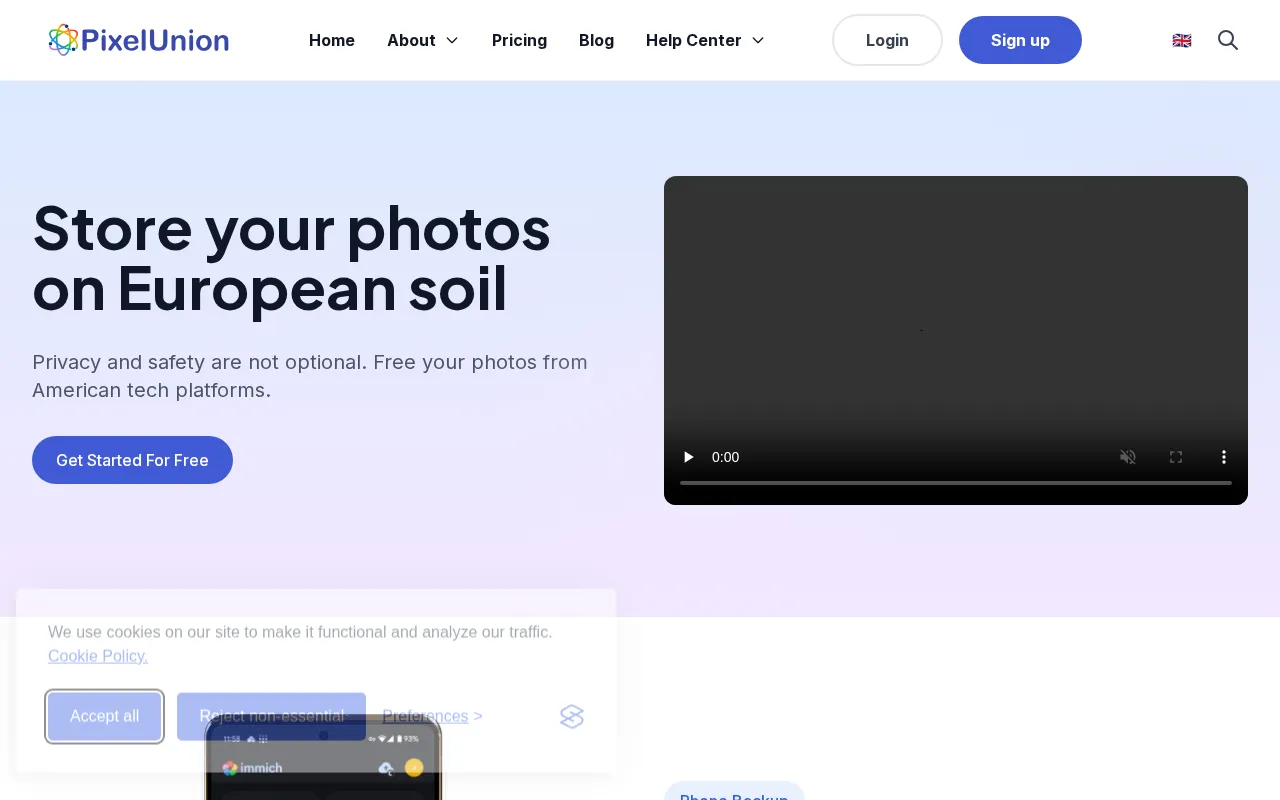Unmute the video with the speaker icon
This screenshot has height=800, width=1280.
[x=1128, y=457]
